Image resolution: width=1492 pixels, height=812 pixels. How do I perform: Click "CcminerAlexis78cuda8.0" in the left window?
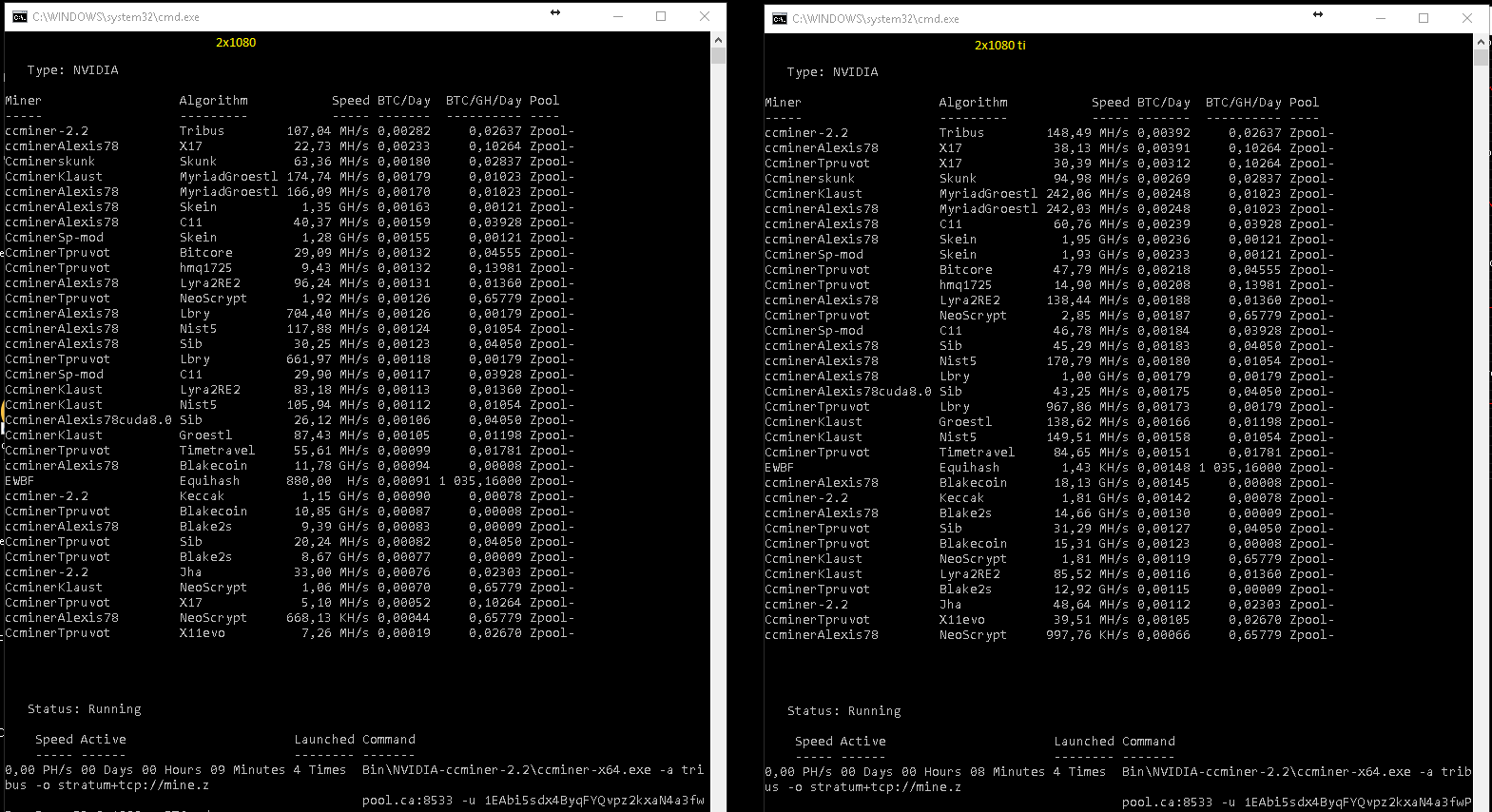click(x=88, y=420)
